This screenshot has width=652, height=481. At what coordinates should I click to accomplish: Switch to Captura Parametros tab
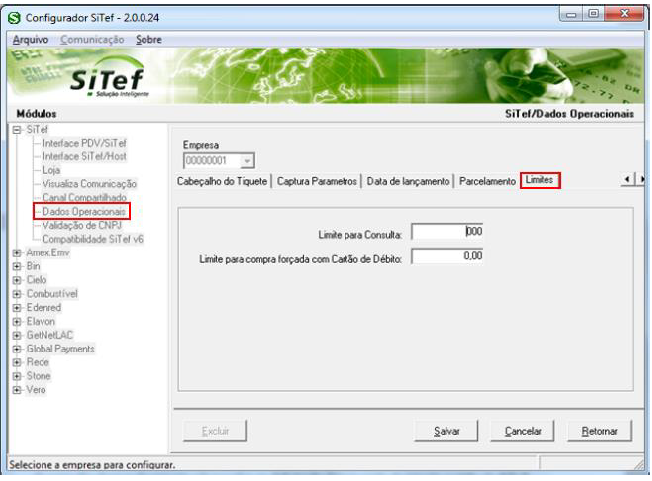[x=317, y=181]
